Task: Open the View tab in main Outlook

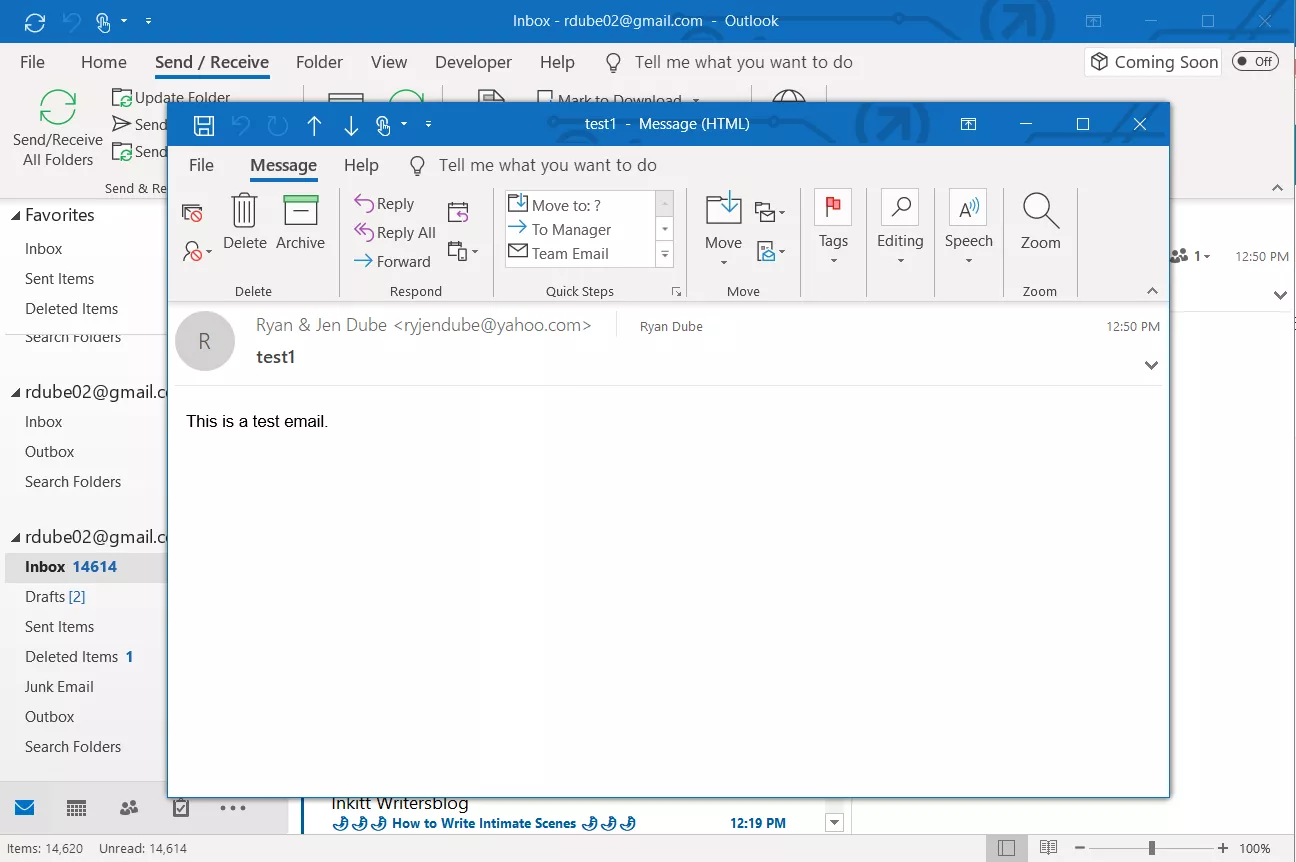Action: [389, 62]
